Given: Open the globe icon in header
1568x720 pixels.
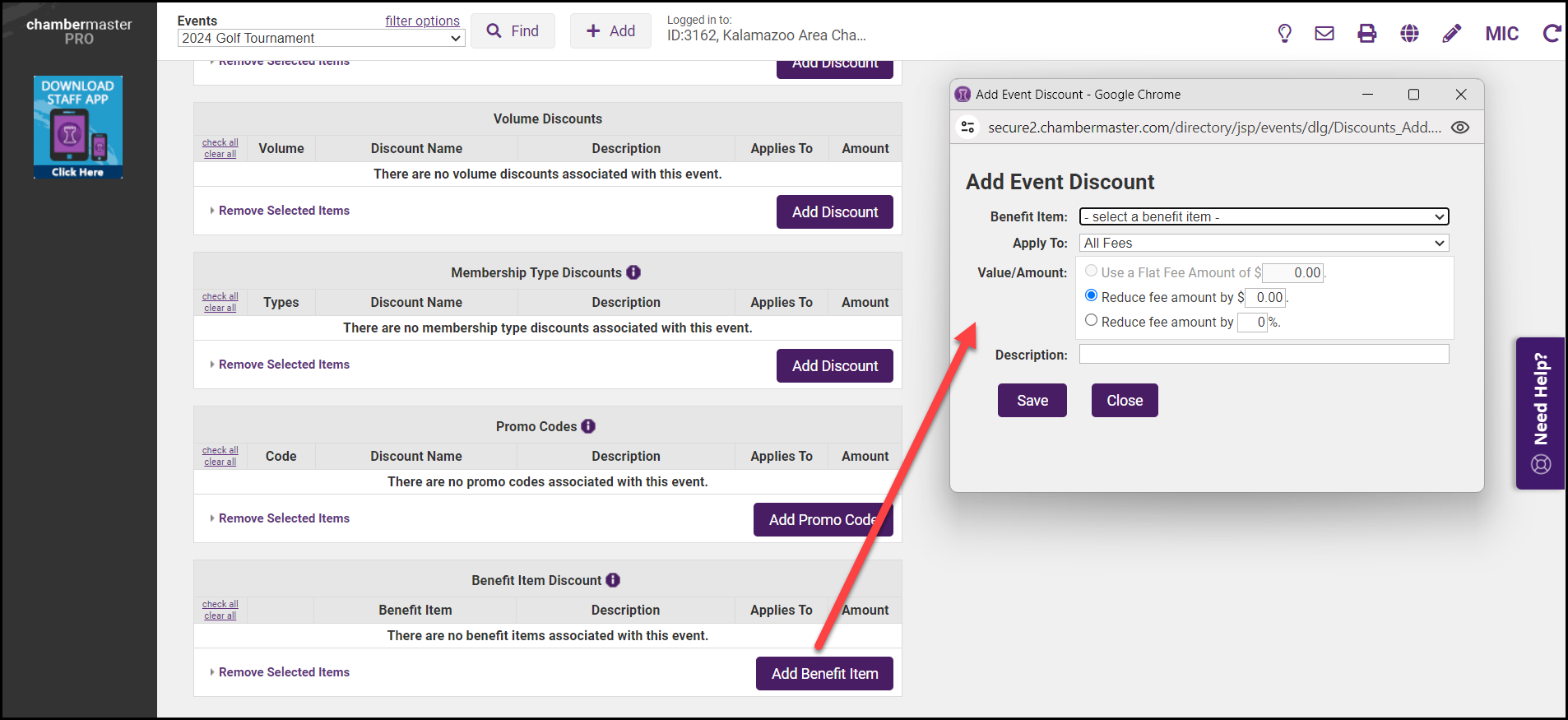Looking at the screenshot, I should pyautogui.click(x=1409, y=33).
